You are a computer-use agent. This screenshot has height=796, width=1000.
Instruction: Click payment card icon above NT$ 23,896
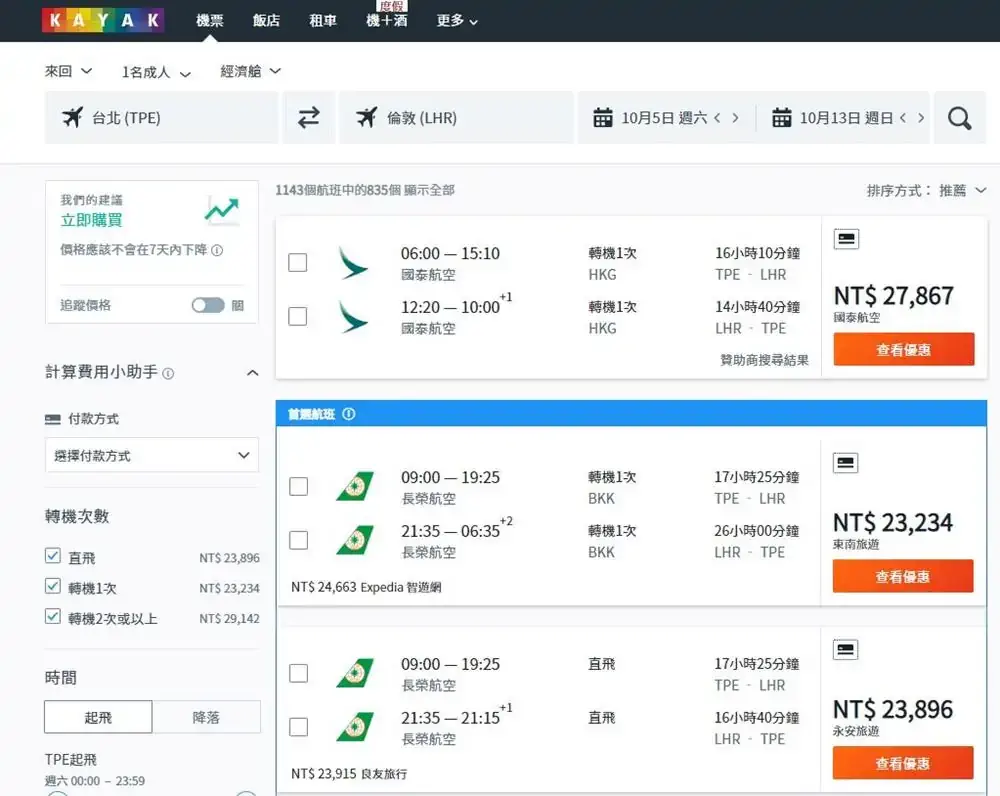(846, 649)
